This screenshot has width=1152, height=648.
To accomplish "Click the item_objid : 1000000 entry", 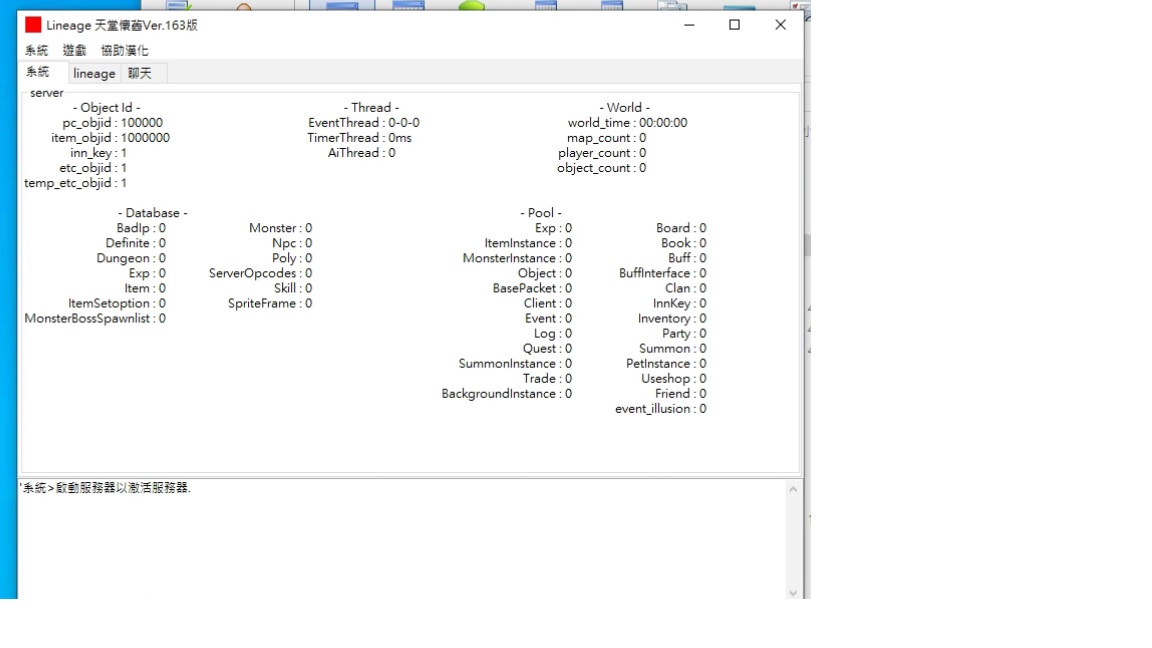I will coord(110,138).
